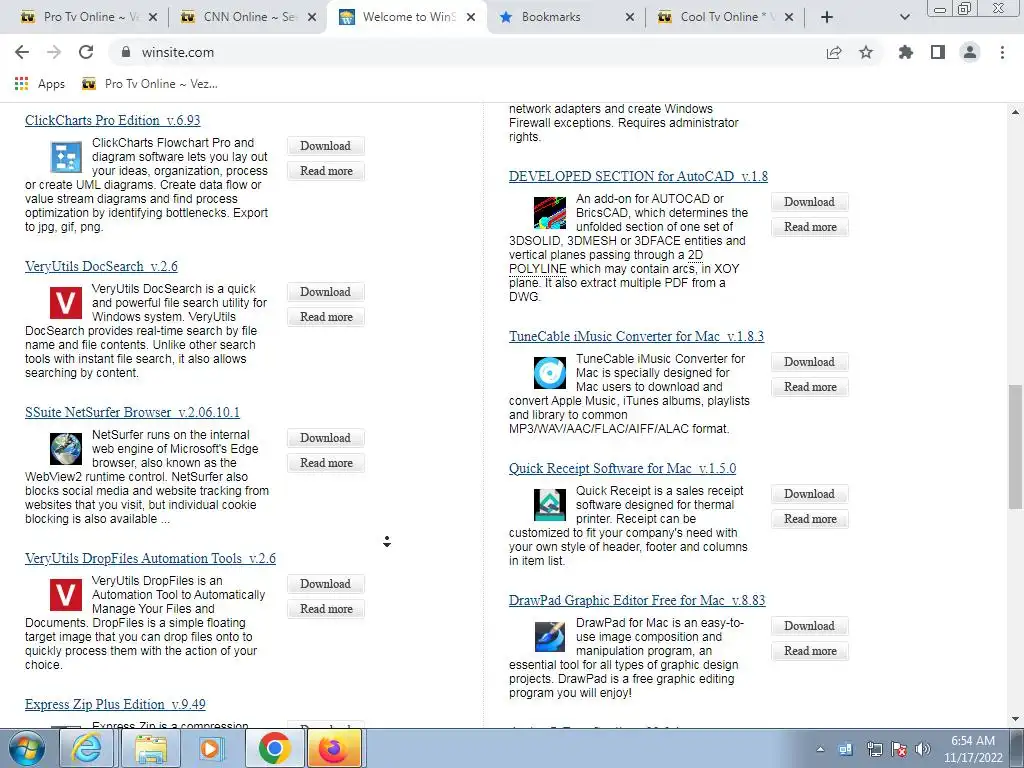Open VeryUtils DropFiles Automation Tools link
The width and height of the screenshot is (1024, 768).
[150, 558]
